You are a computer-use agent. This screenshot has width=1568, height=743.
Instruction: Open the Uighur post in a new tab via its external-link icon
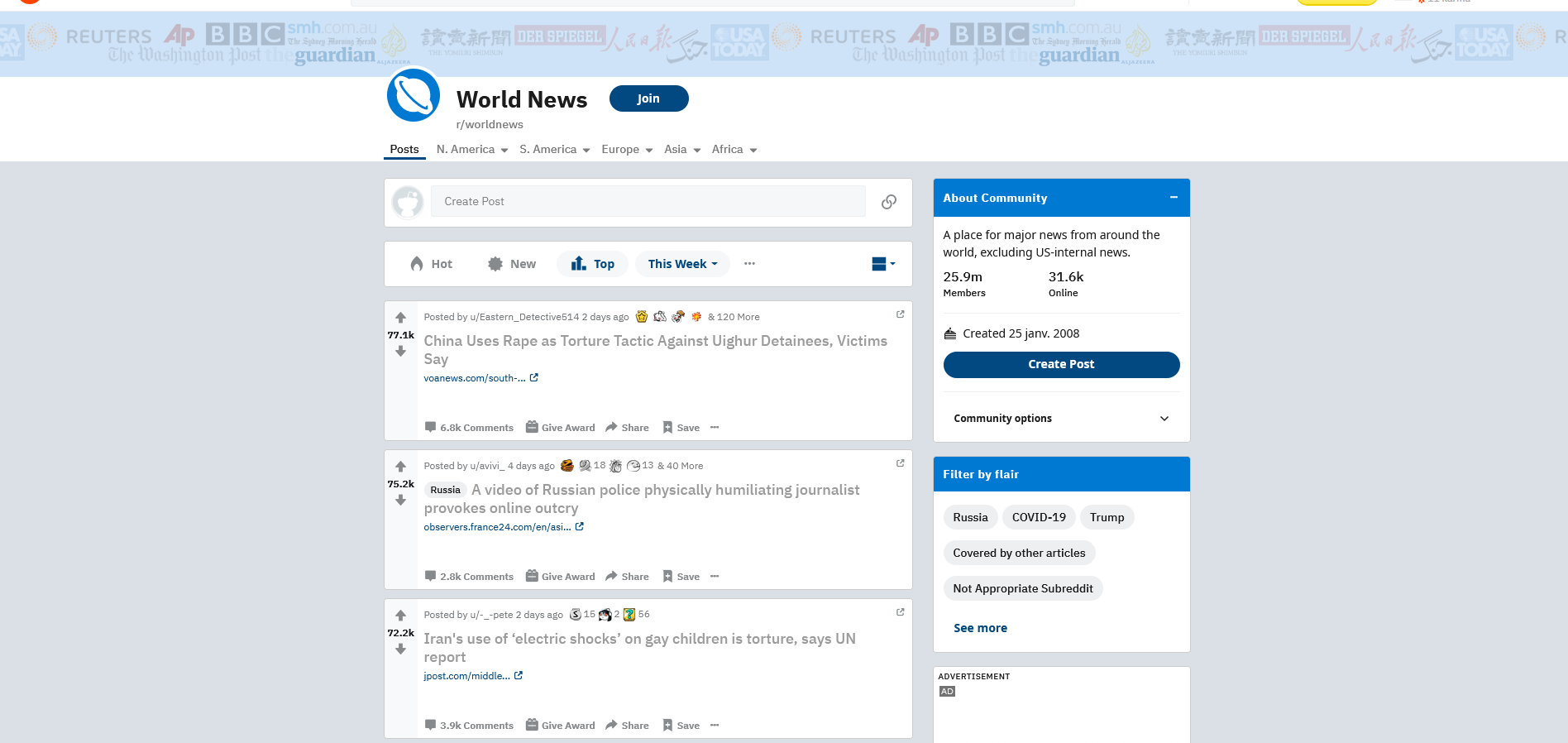(900, 314)
